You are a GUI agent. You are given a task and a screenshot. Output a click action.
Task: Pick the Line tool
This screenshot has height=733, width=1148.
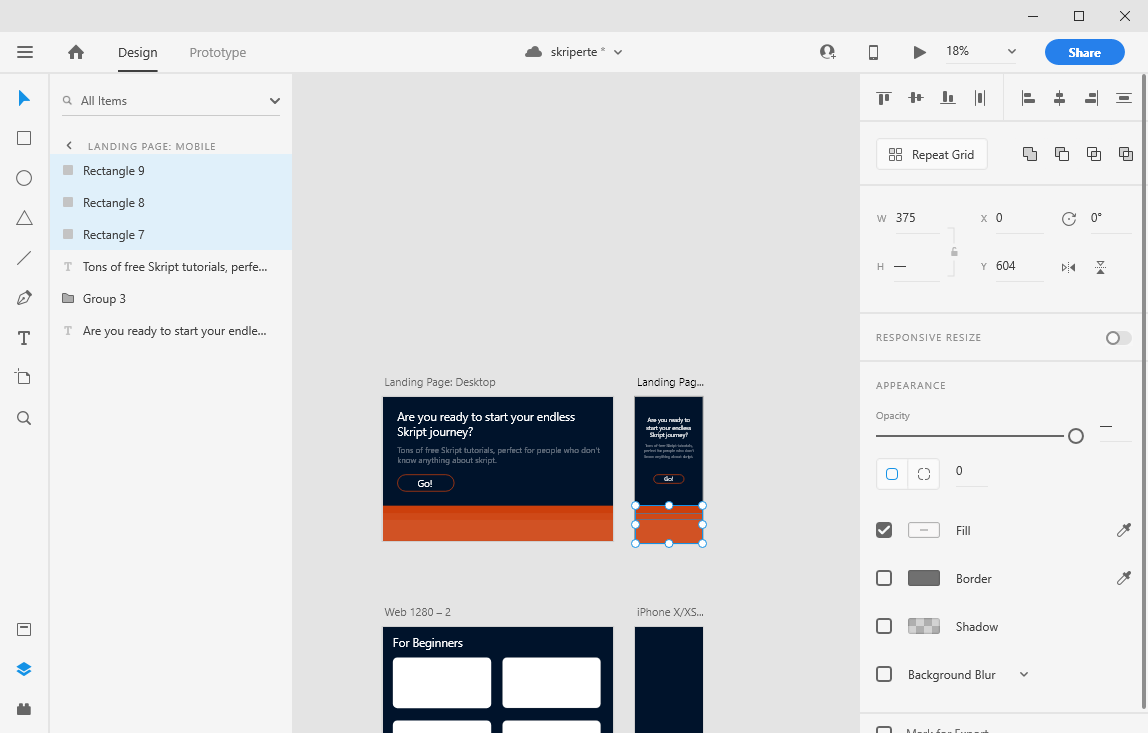[24, 258]
